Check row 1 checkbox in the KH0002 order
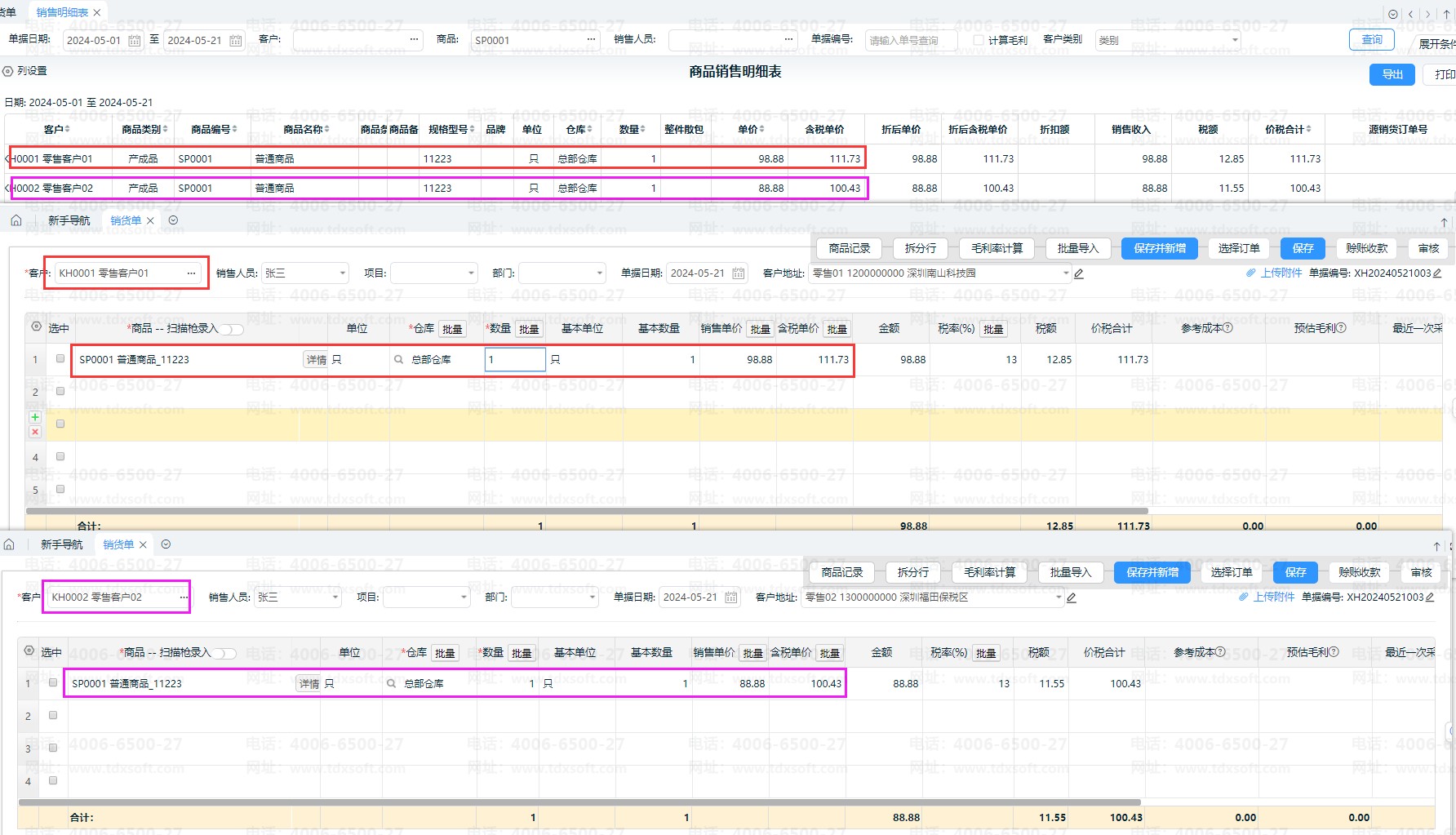1456x835 pixels. [53, 682]
